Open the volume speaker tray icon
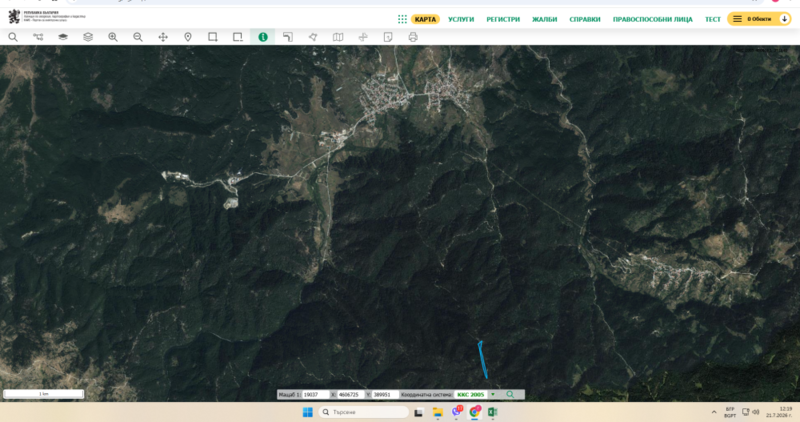 pyautogui.click(x=756, y=412)
